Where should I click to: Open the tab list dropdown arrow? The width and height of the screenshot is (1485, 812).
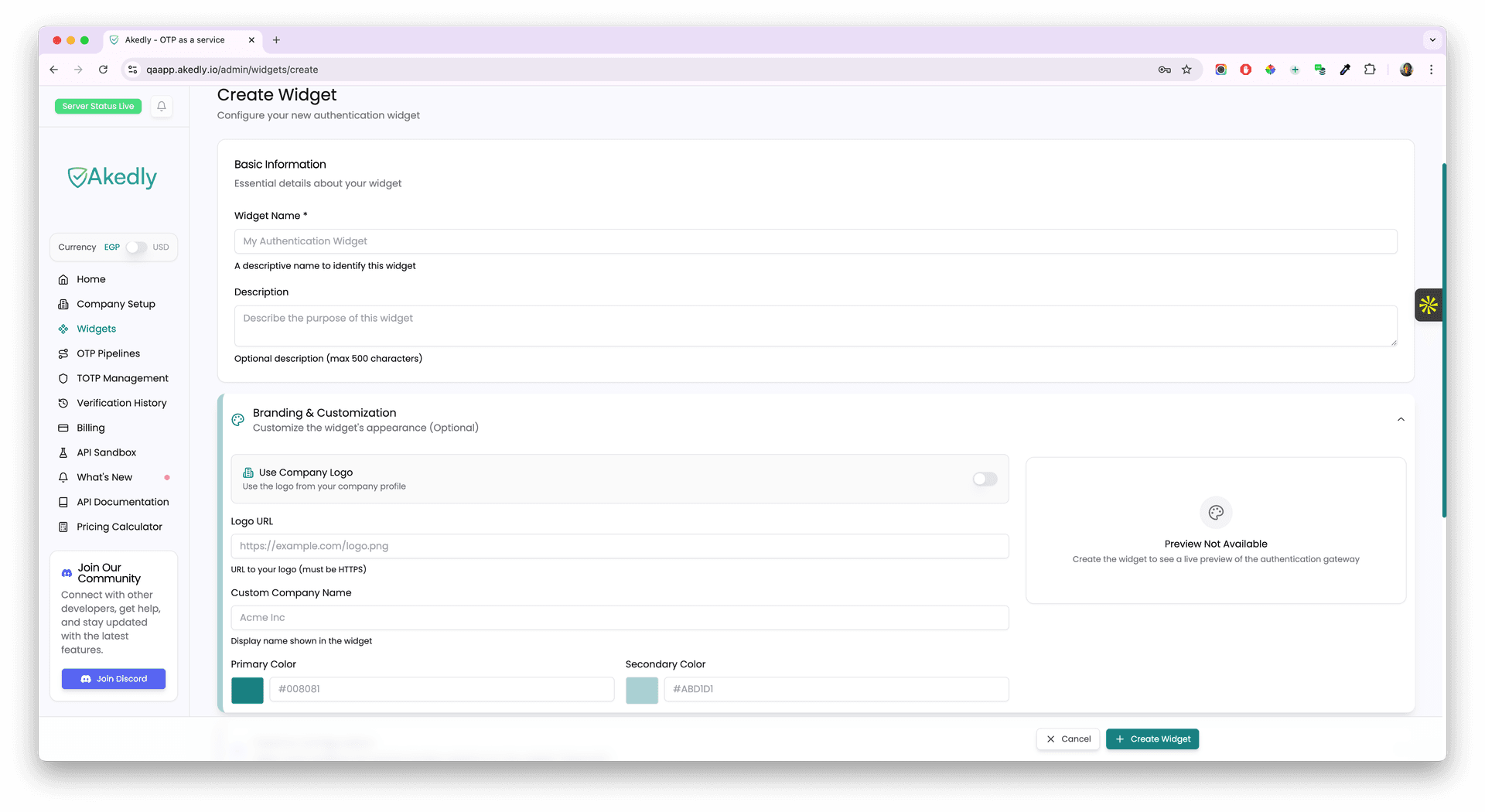(1432, 40)
